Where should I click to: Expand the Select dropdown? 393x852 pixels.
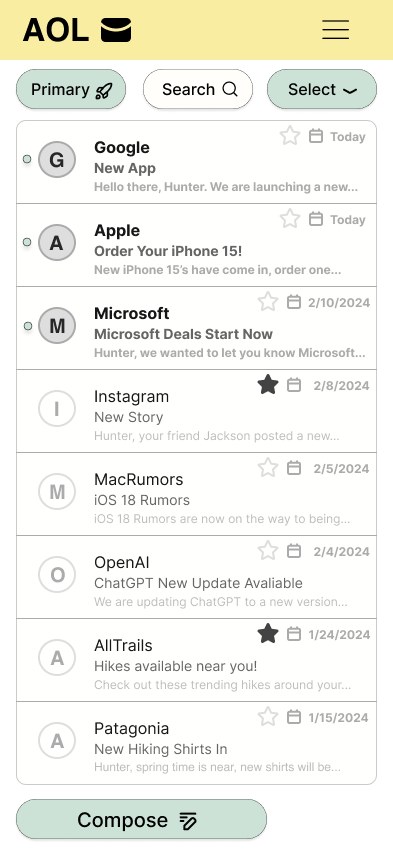point(322,89)
